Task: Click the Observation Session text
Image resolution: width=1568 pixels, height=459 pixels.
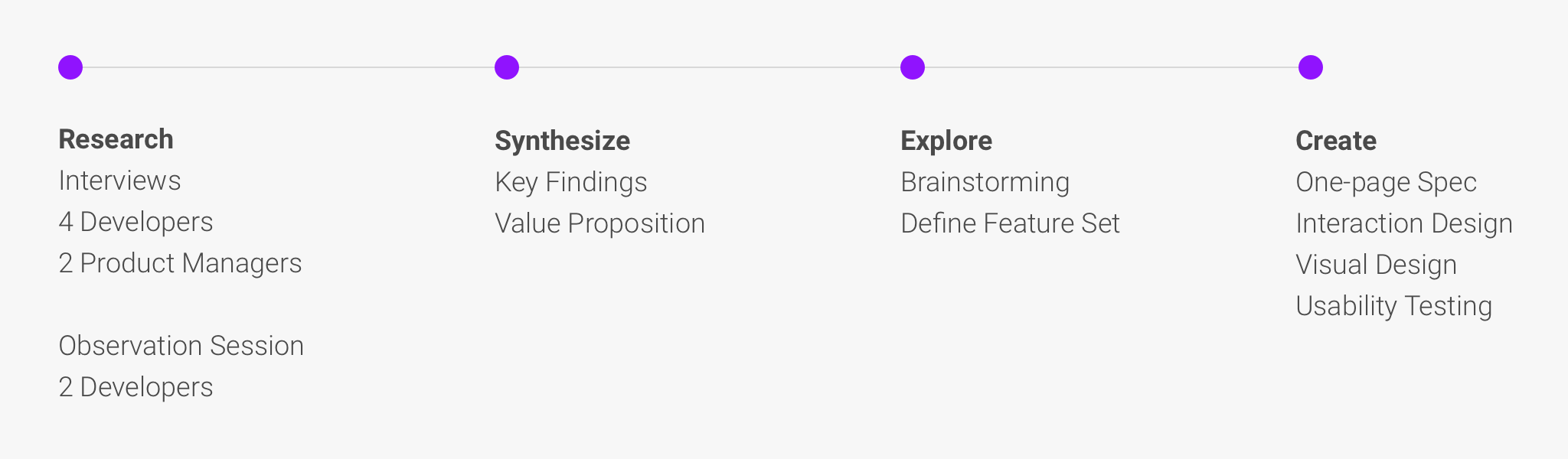Action: coord(181,346)
